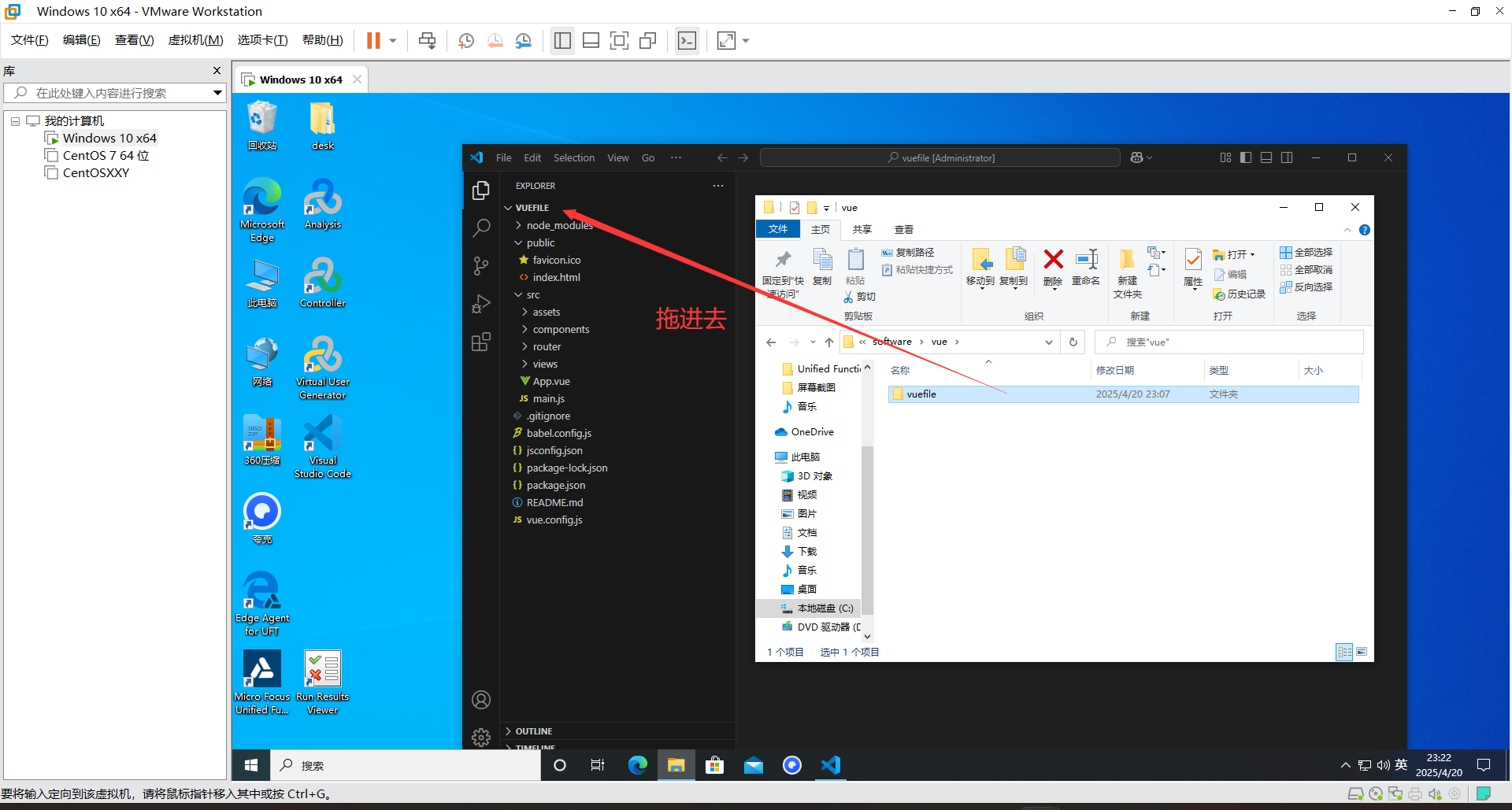The height and width of the screenshot is (810, 1512).
Task: Open Source Control view in VS Code
Action: pos(481,266)
